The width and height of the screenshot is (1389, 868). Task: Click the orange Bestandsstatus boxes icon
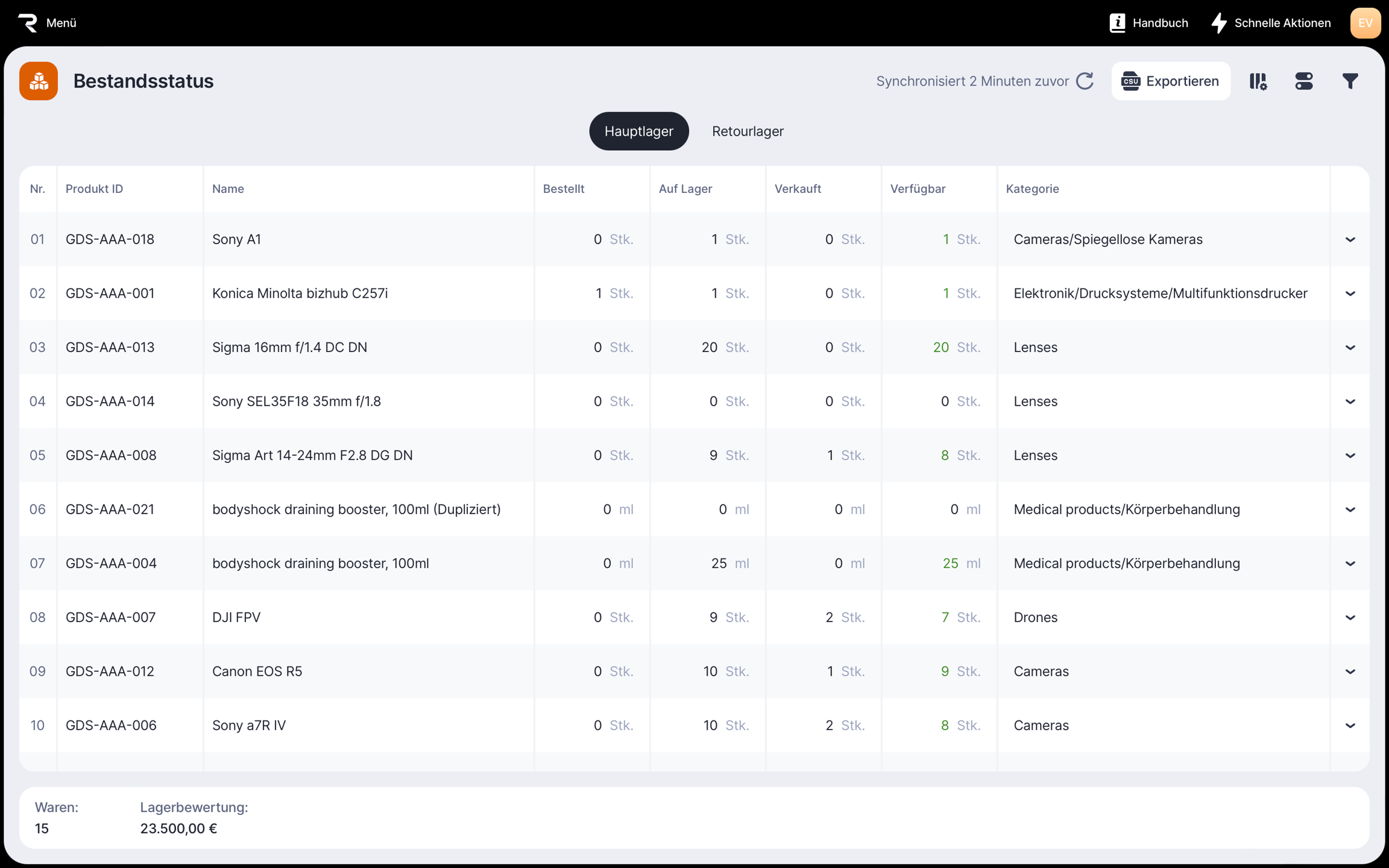[x=39, y=81]
